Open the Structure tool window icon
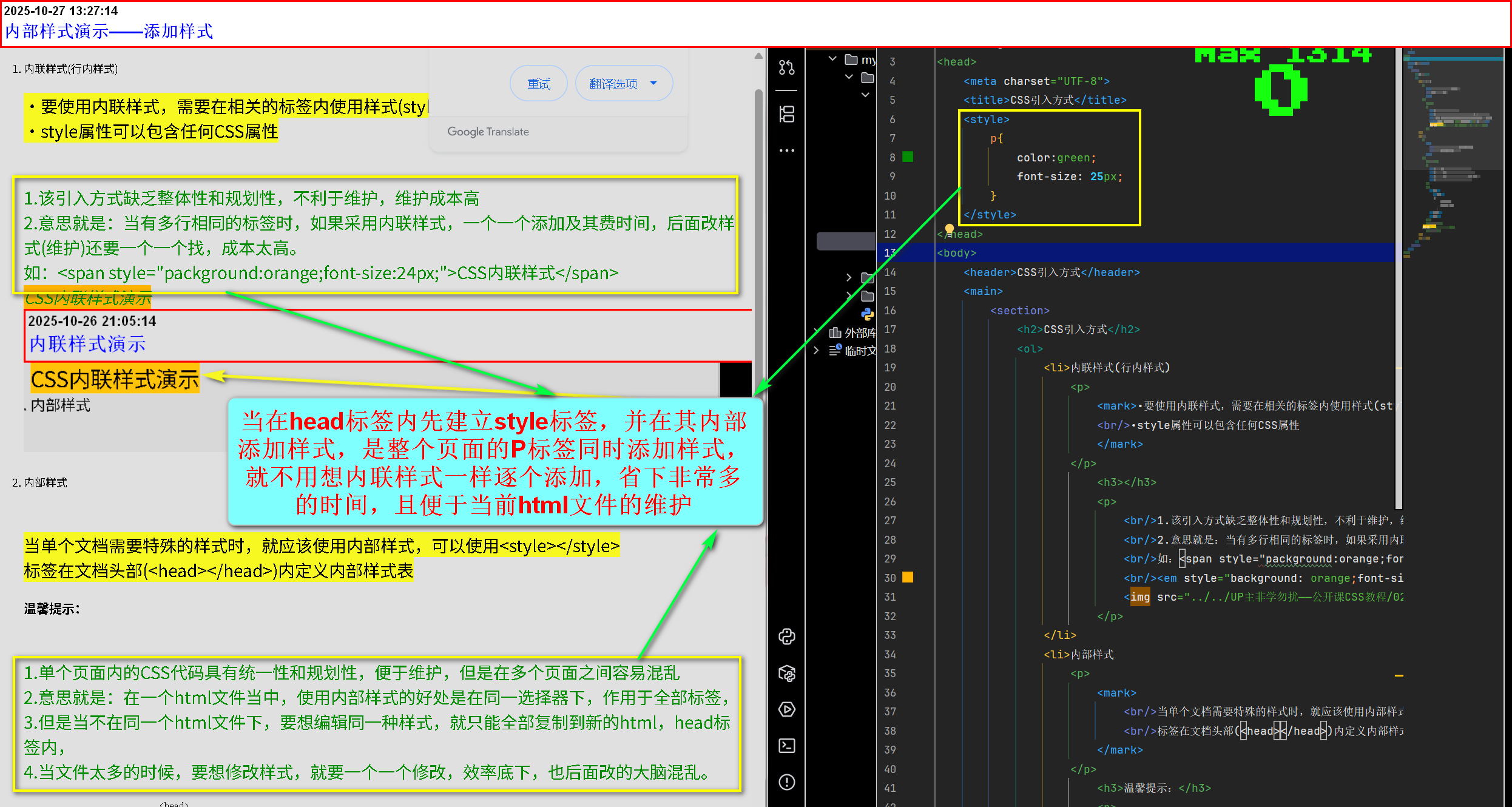Image resolution: width=1512 pixels, height=807 pixels. pos(787,114)
